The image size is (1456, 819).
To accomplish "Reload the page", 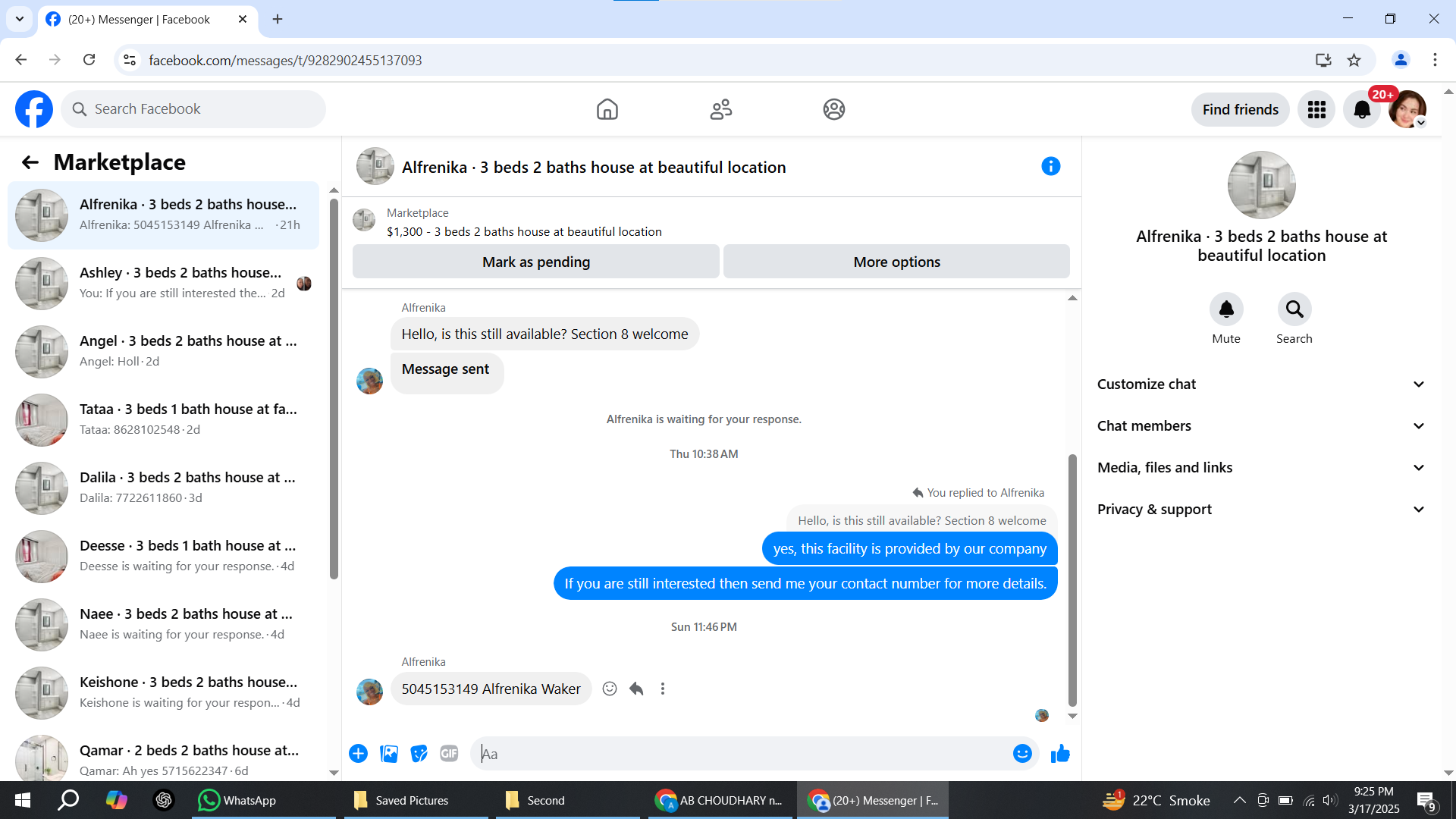I will tap(89, 60).
